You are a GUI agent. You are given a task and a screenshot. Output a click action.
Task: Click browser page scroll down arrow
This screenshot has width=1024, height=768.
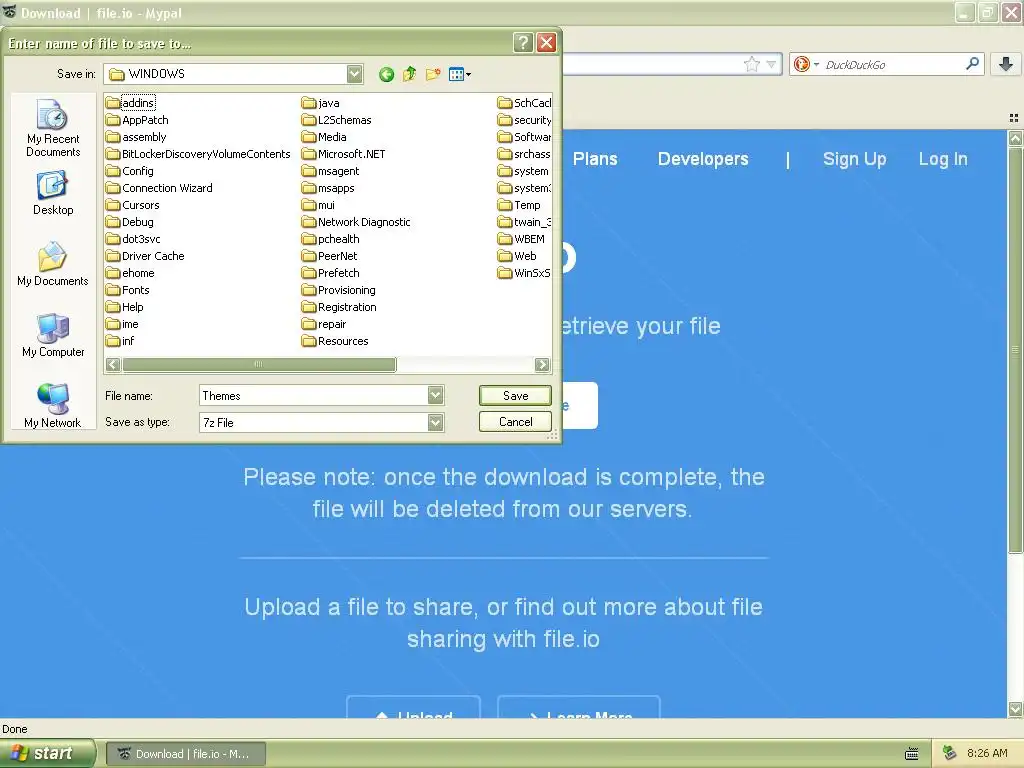coord(1015,709)
